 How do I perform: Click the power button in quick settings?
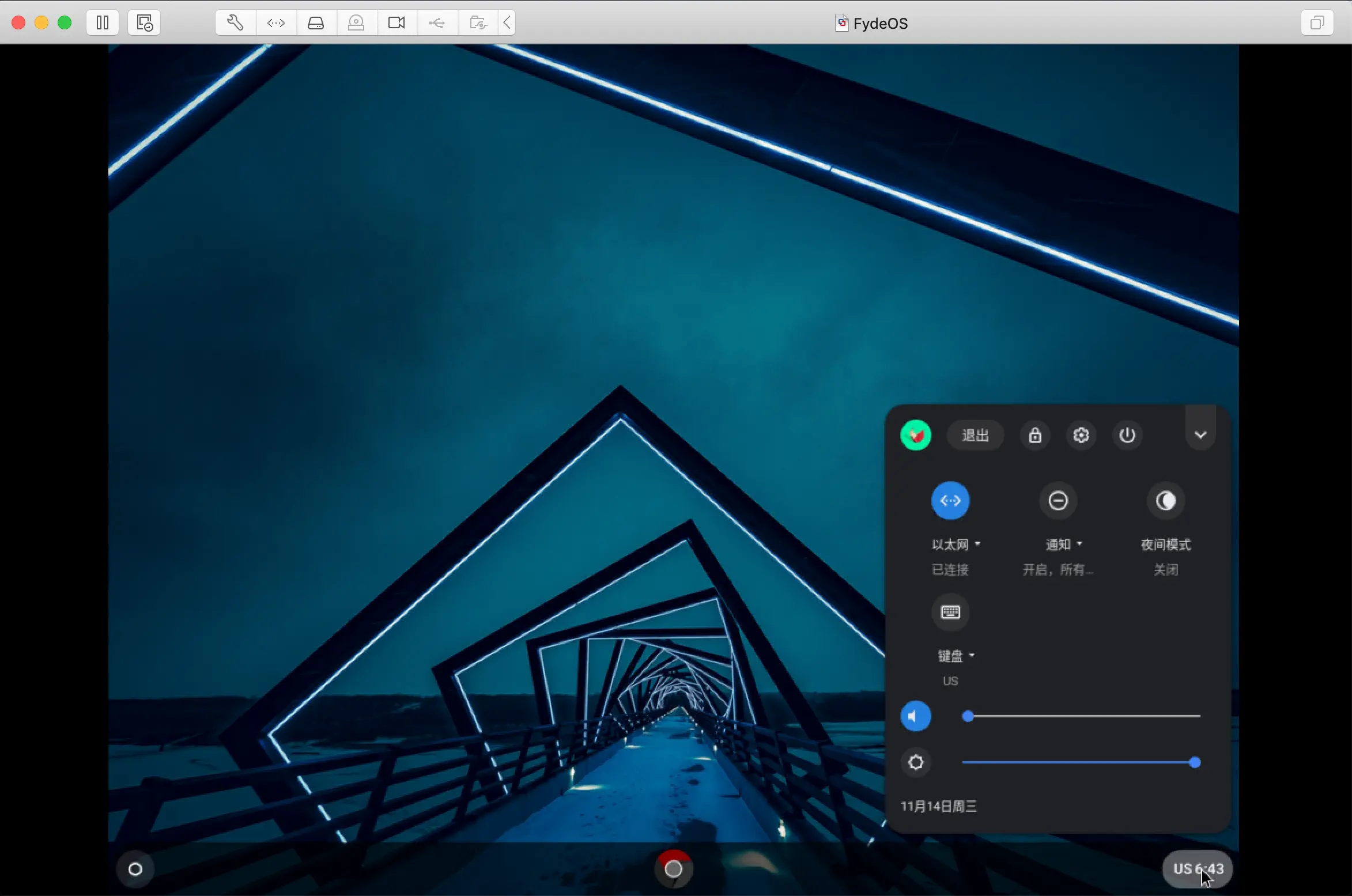coord(1127,435)
